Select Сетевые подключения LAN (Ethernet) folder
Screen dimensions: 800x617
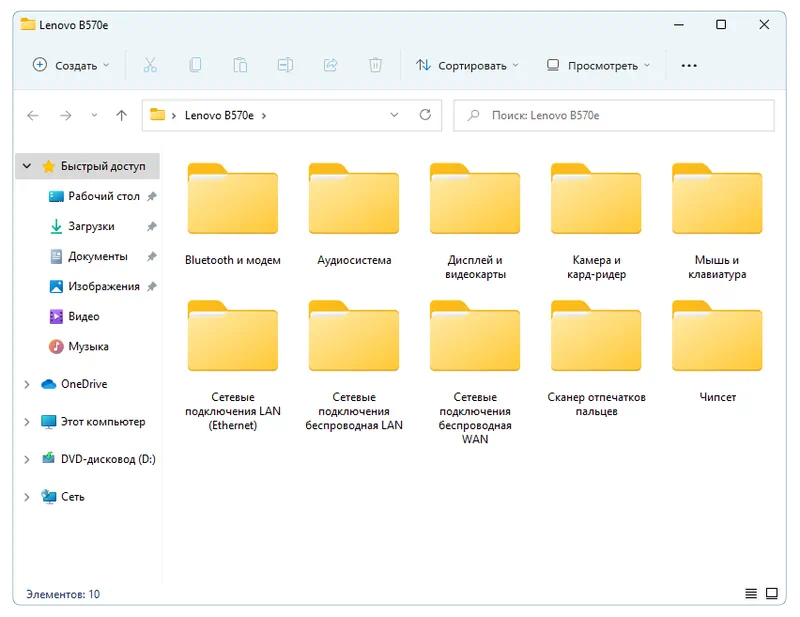233,366
